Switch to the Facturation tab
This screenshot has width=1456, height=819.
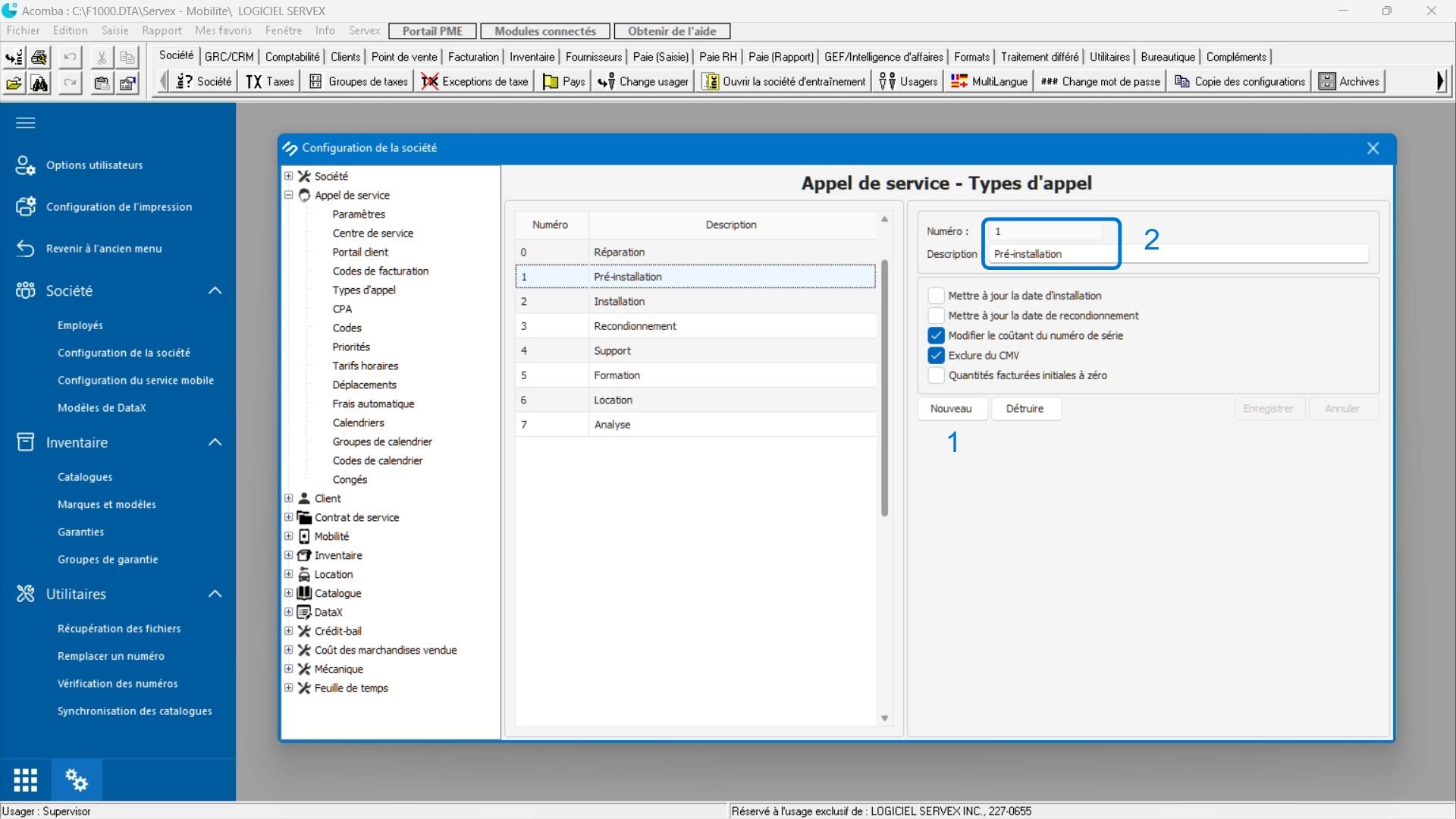pyautogui.click(x=472, y=57)
